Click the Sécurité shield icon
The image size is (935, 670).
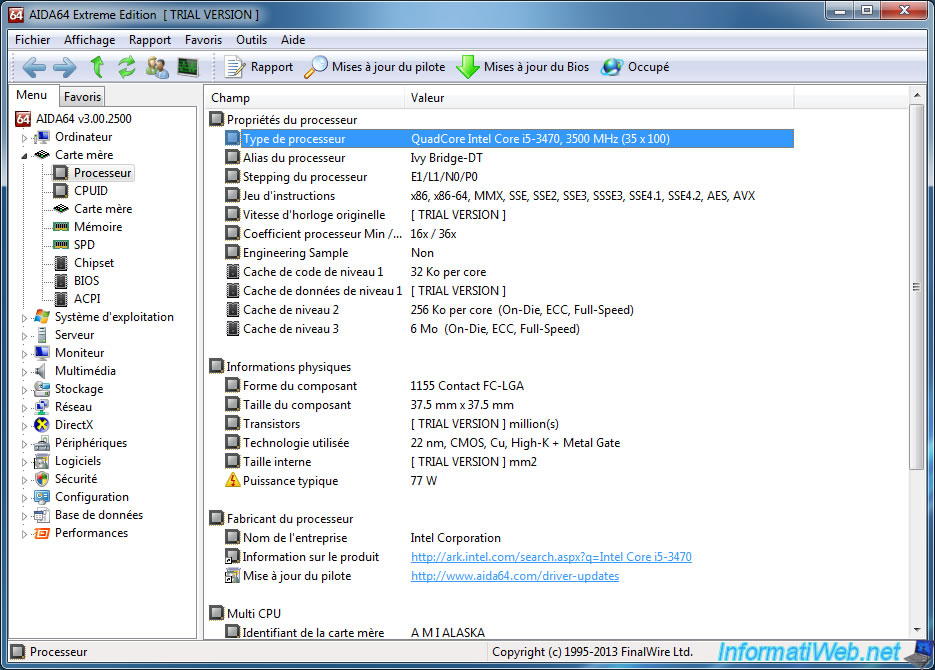pos(42,479)
